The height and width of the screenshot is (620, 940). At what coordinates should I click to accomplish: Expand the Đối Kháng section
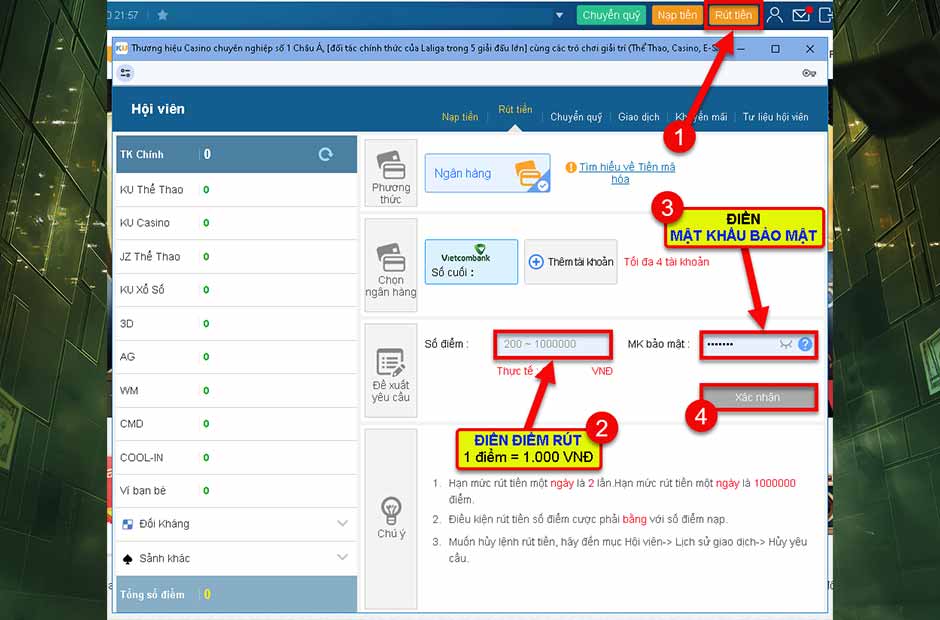click(342, 523)
